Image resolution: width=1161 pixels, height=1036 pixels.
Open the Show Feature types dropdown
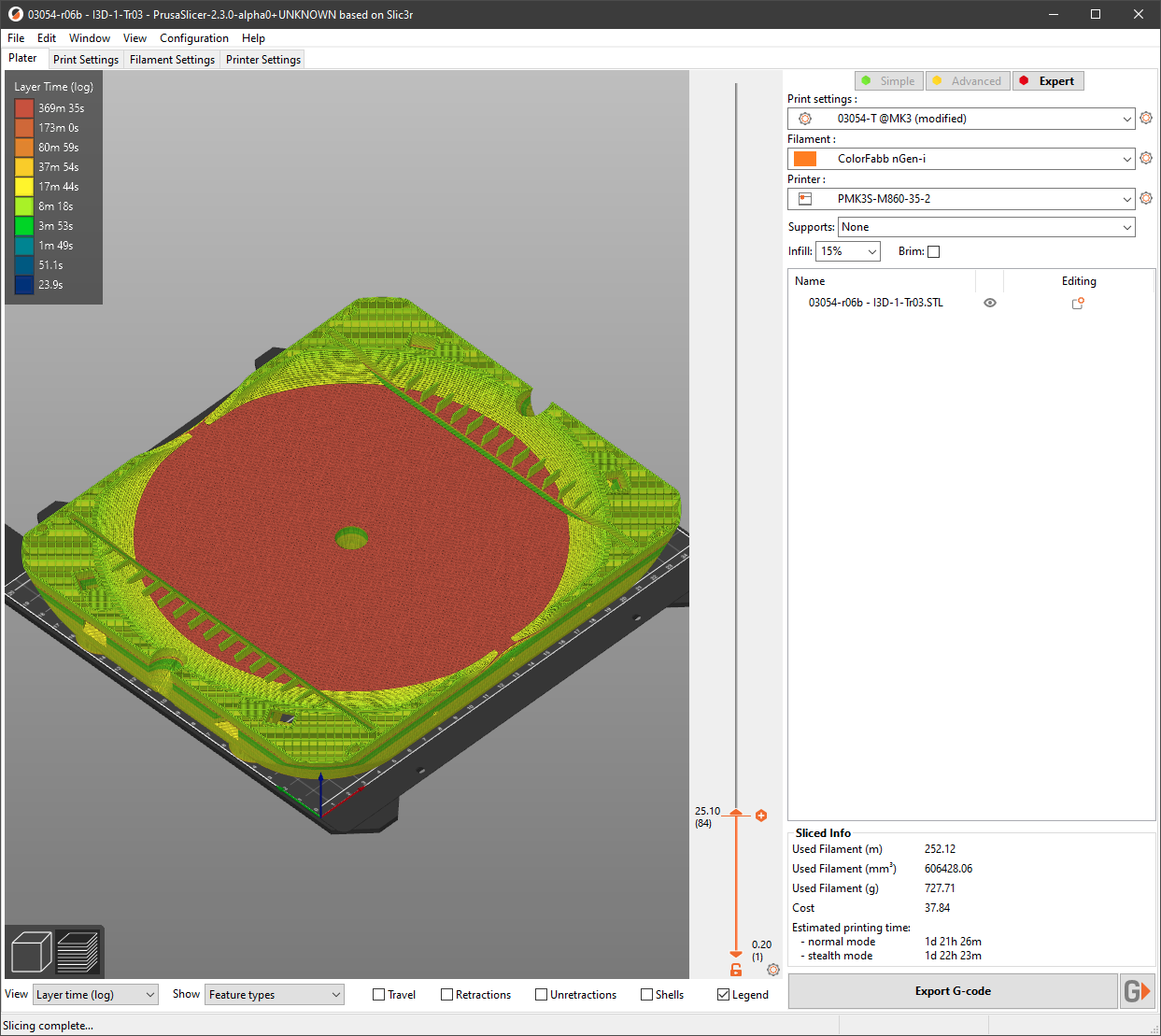275,995
